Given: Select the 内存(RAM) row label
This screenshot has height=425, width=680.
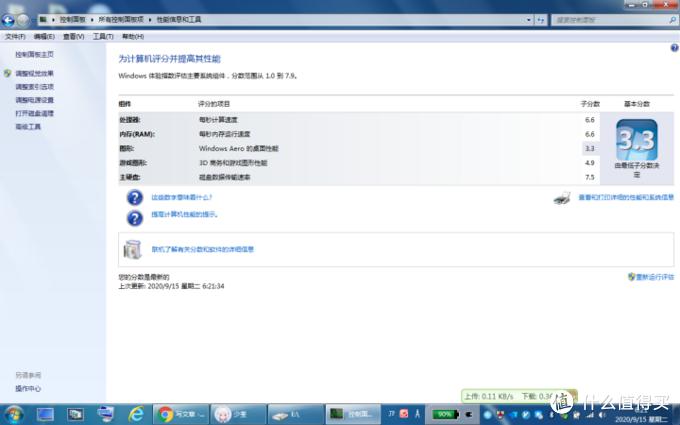Looking at the screenshot, I should pyautogui.click(x=137, y=134).
